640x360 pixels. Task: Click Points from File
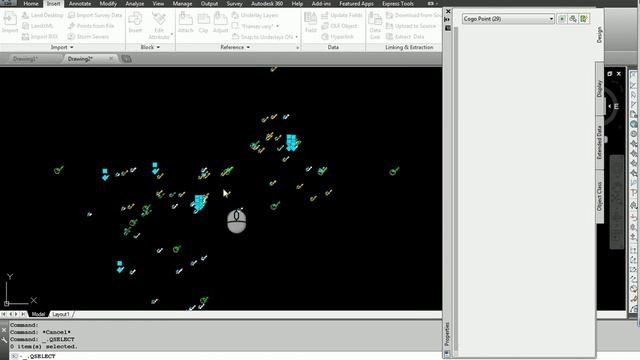[91, 26]
